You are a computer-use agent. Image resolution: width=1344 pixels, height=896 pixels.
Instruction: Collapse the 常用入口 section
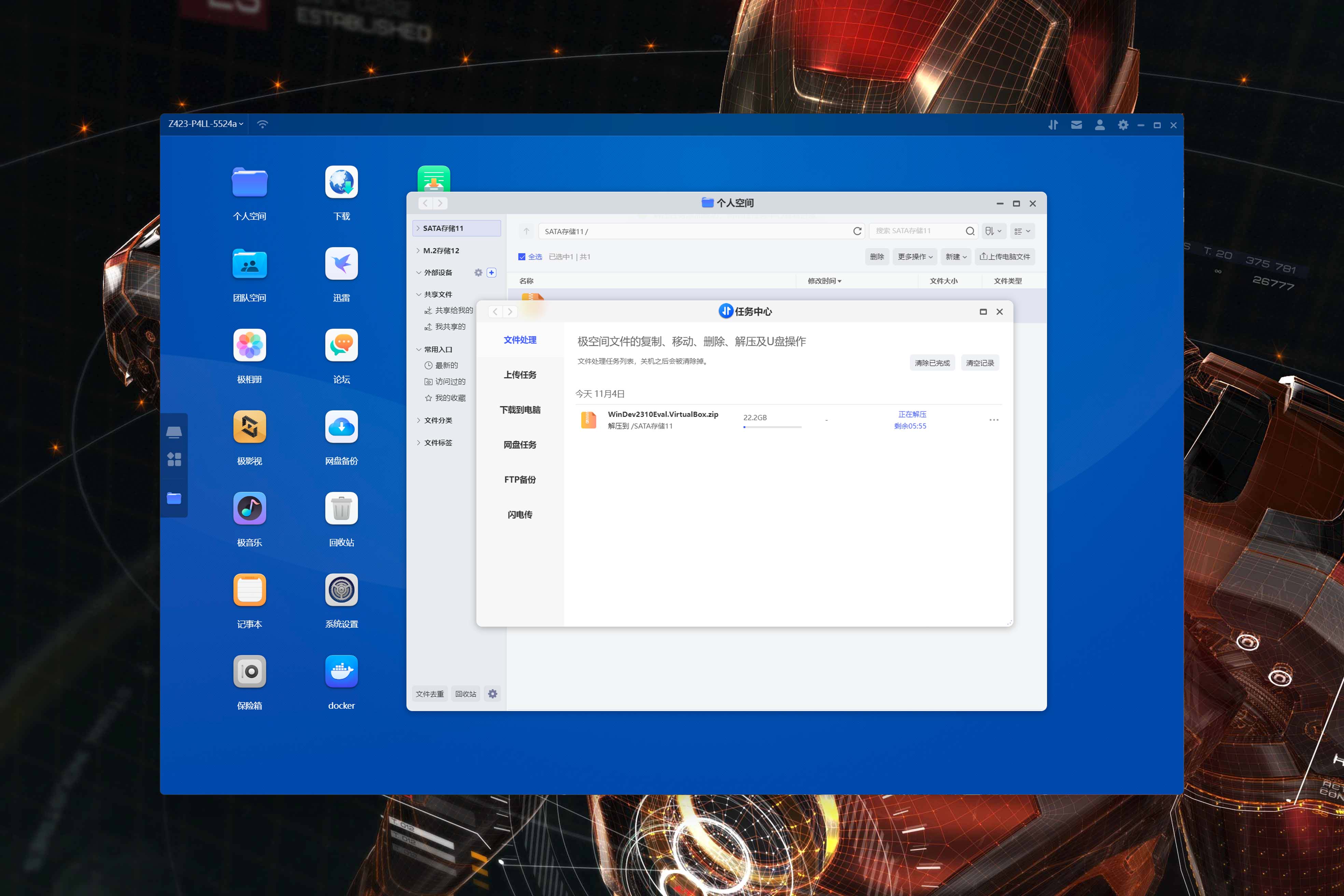click(418, 349)
